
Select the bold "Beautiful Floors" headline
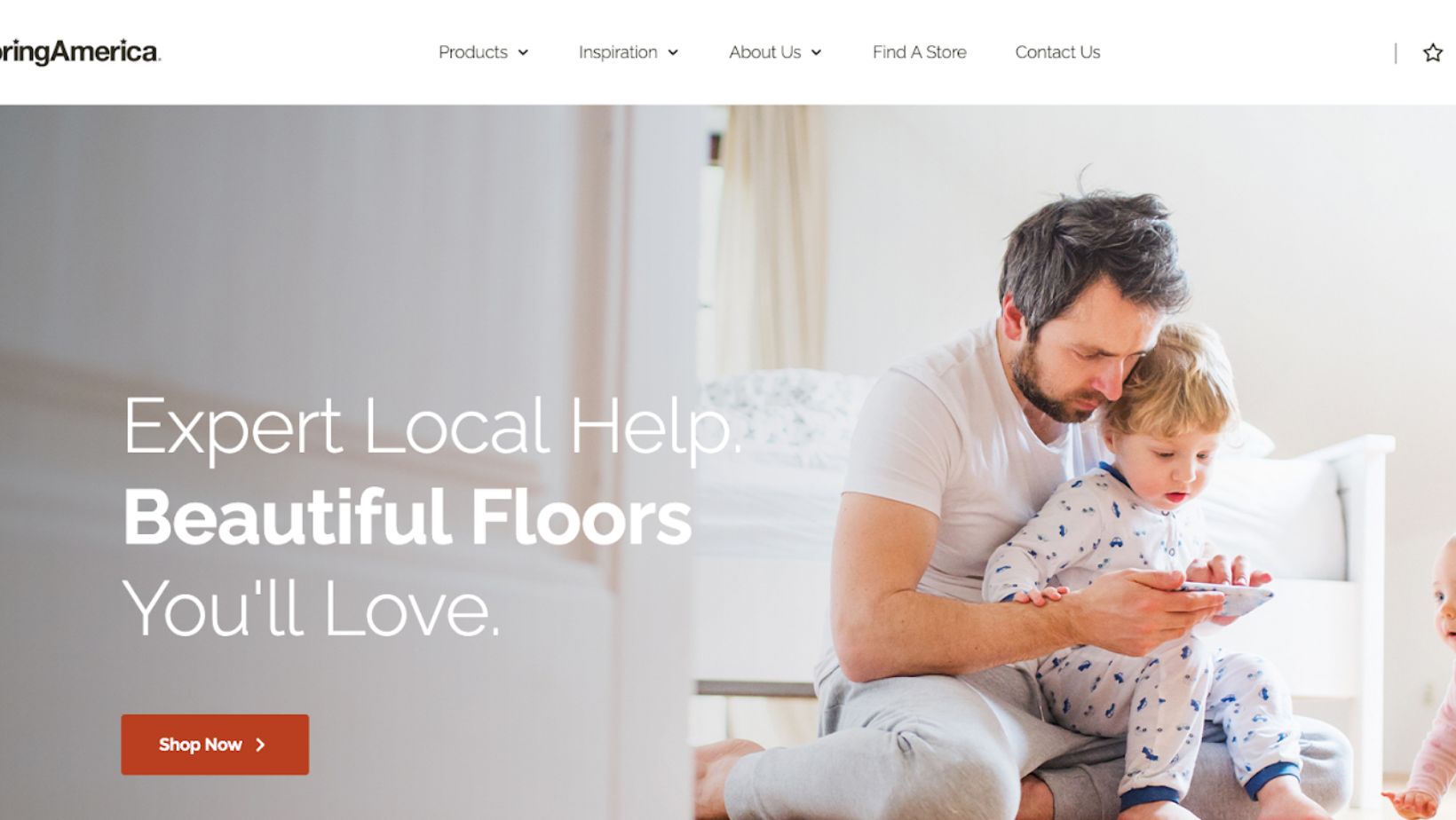click(407, 517)
